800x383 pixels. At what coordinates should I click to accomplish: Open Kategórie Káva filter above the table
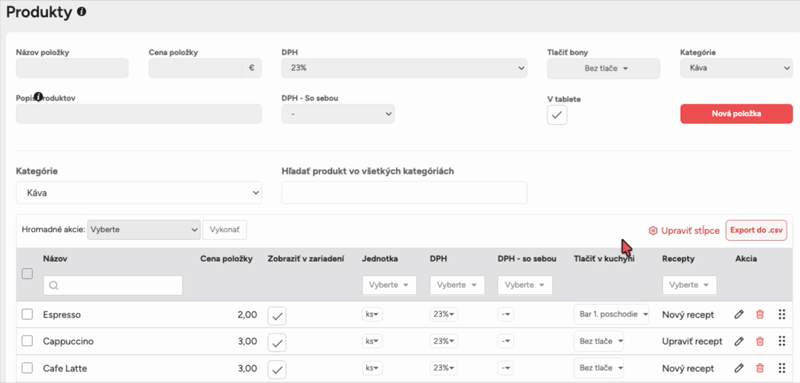pos(139,193)
